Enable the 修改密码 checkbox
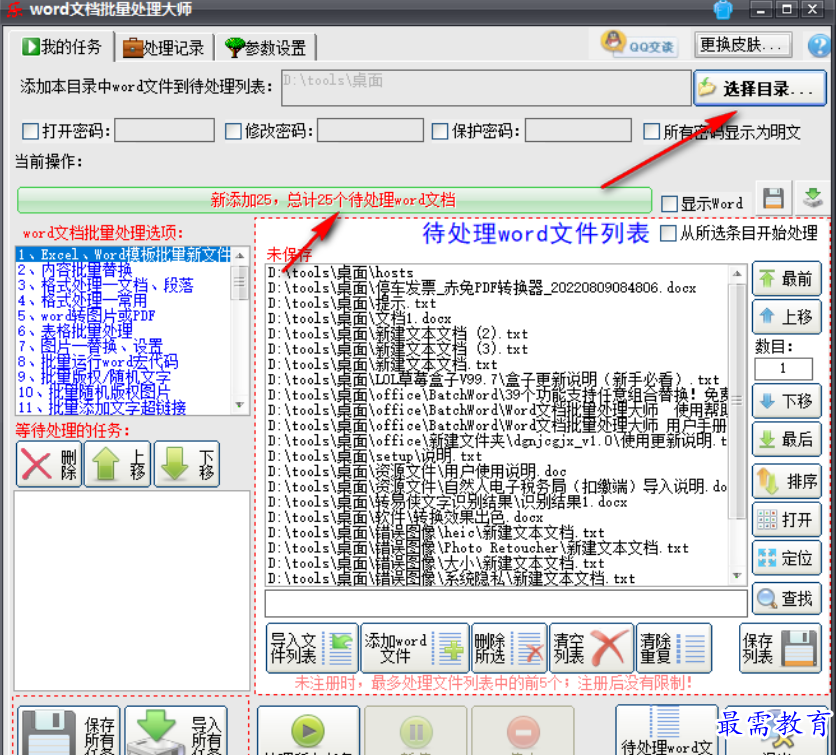Image resolution: width=839 pixels, height=755 pixels. [x=233, y=131]
